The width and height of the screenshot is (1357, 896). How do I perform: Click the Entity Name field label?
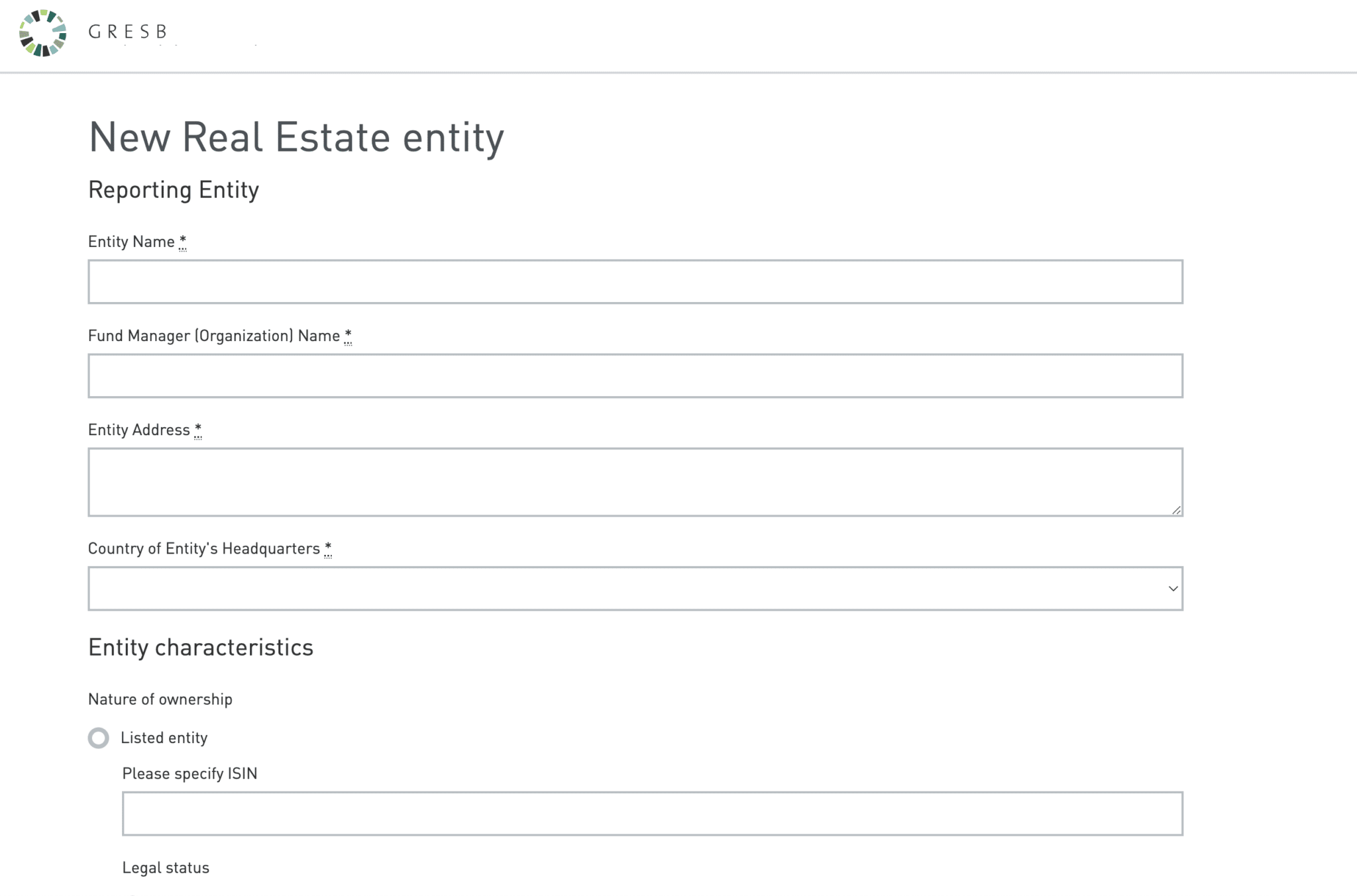point(131,242)
